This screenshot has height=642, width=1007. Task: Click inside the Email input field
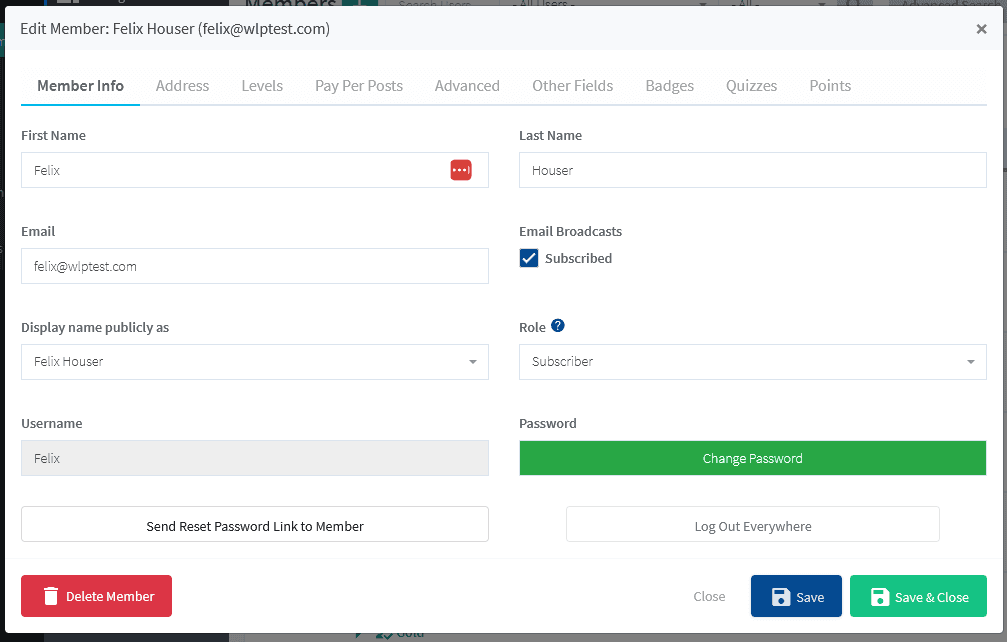pos(254,265)
